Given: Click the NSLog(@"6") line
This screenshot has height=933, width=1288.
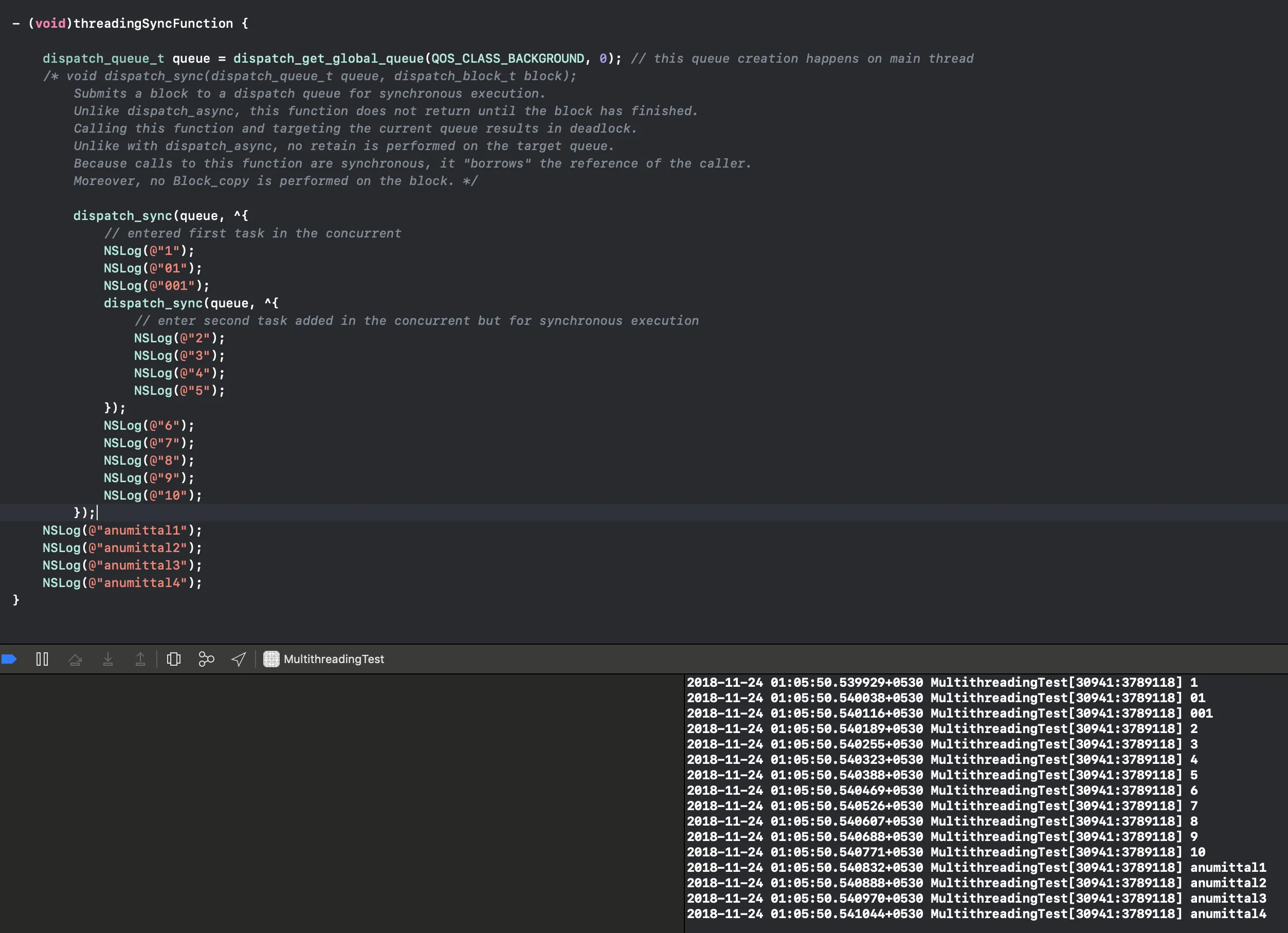Looking at the screenshot, I should 149,425.
